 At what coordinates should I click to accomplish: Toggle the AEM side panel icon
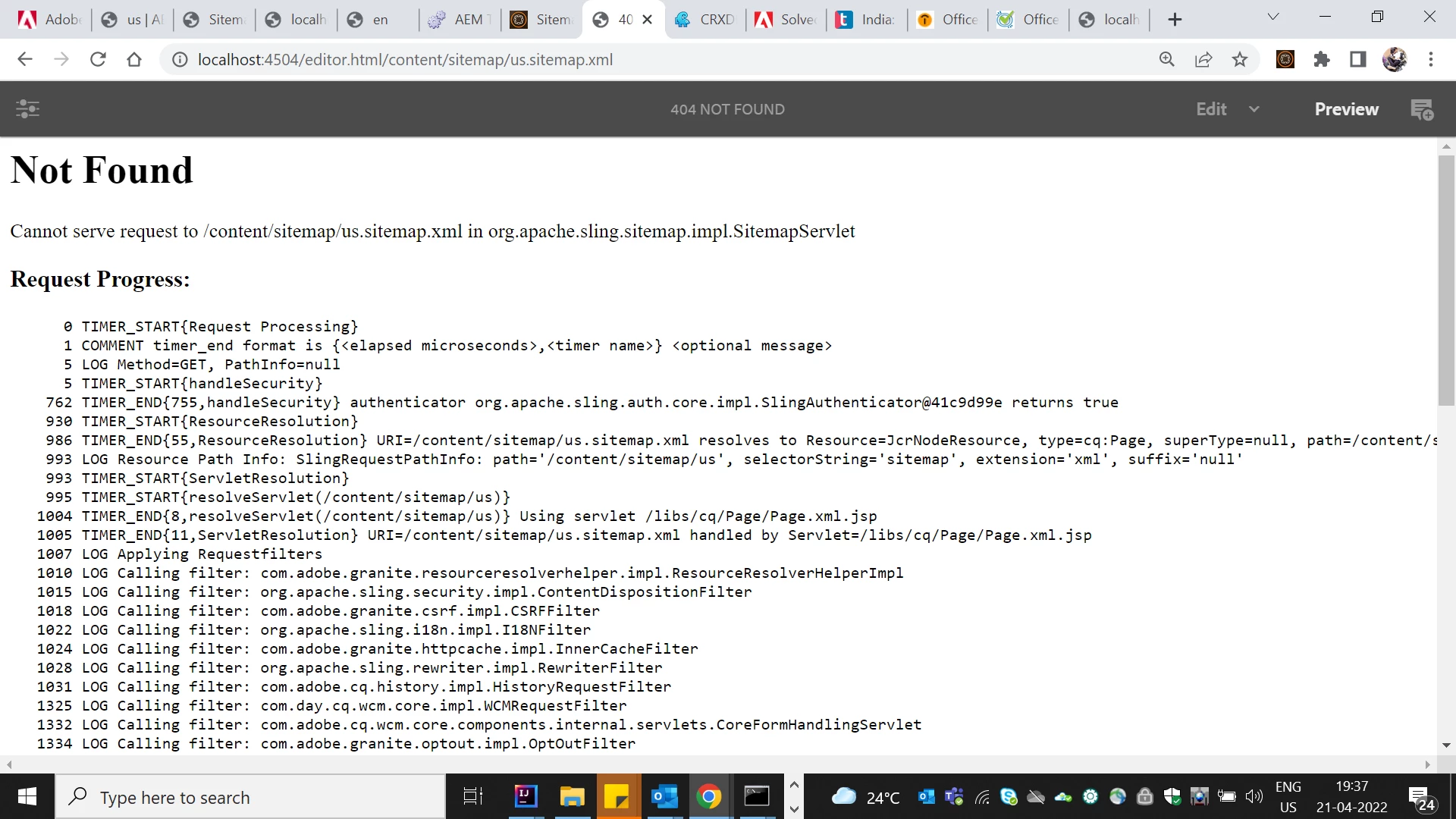tap(27, 109)
